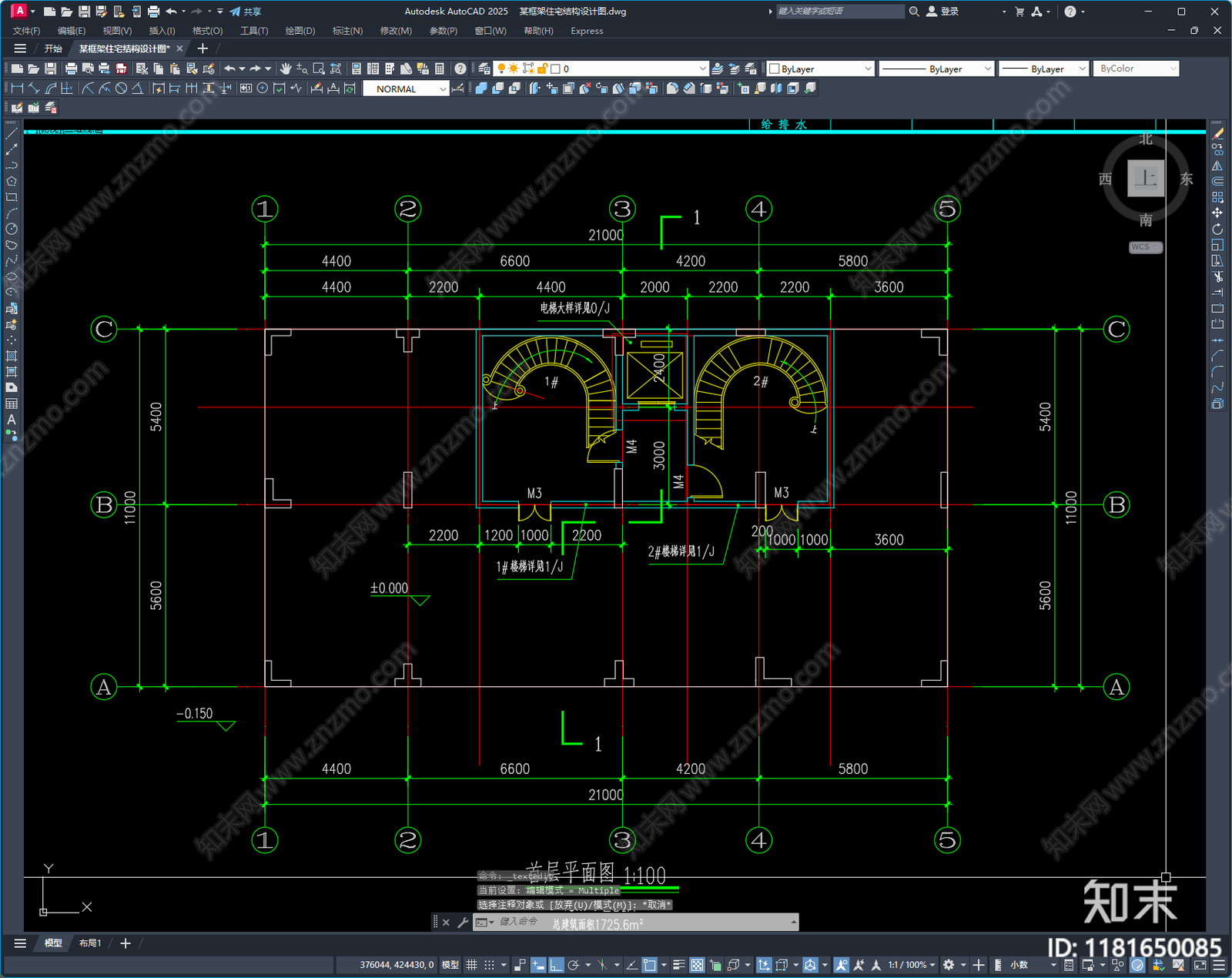Open the ByColor plot style dropdown
1232x978 pixels.
1137,69
